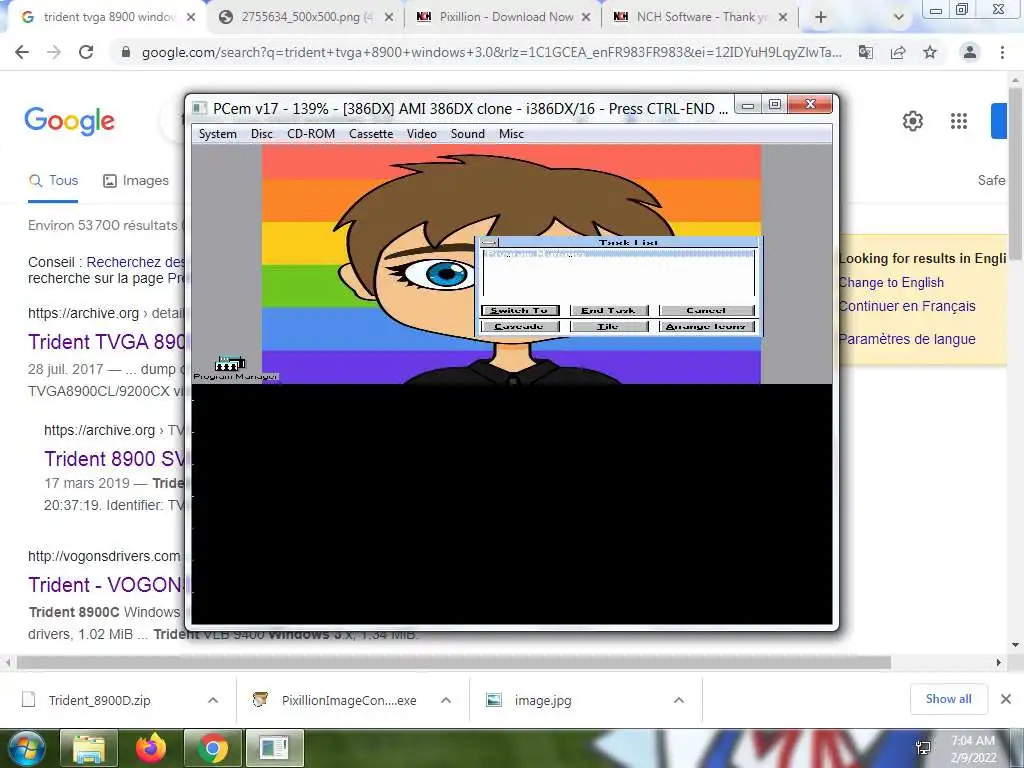
Task: Close the Pixillion Download Now tab
Action: click(x=586, y=18)
